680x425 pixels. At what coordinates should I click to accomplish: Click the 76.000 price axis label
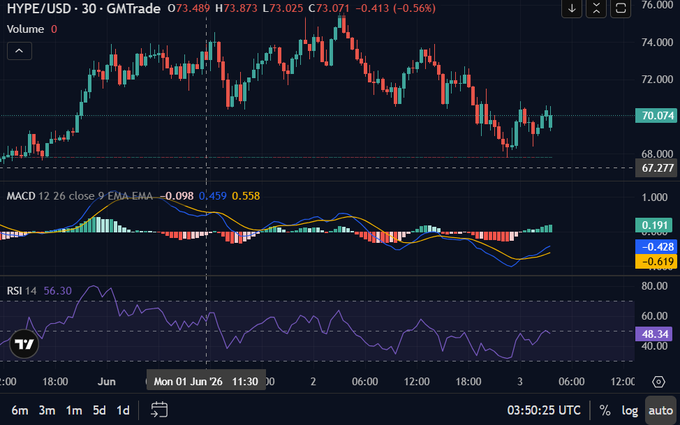tap(657, 5)
